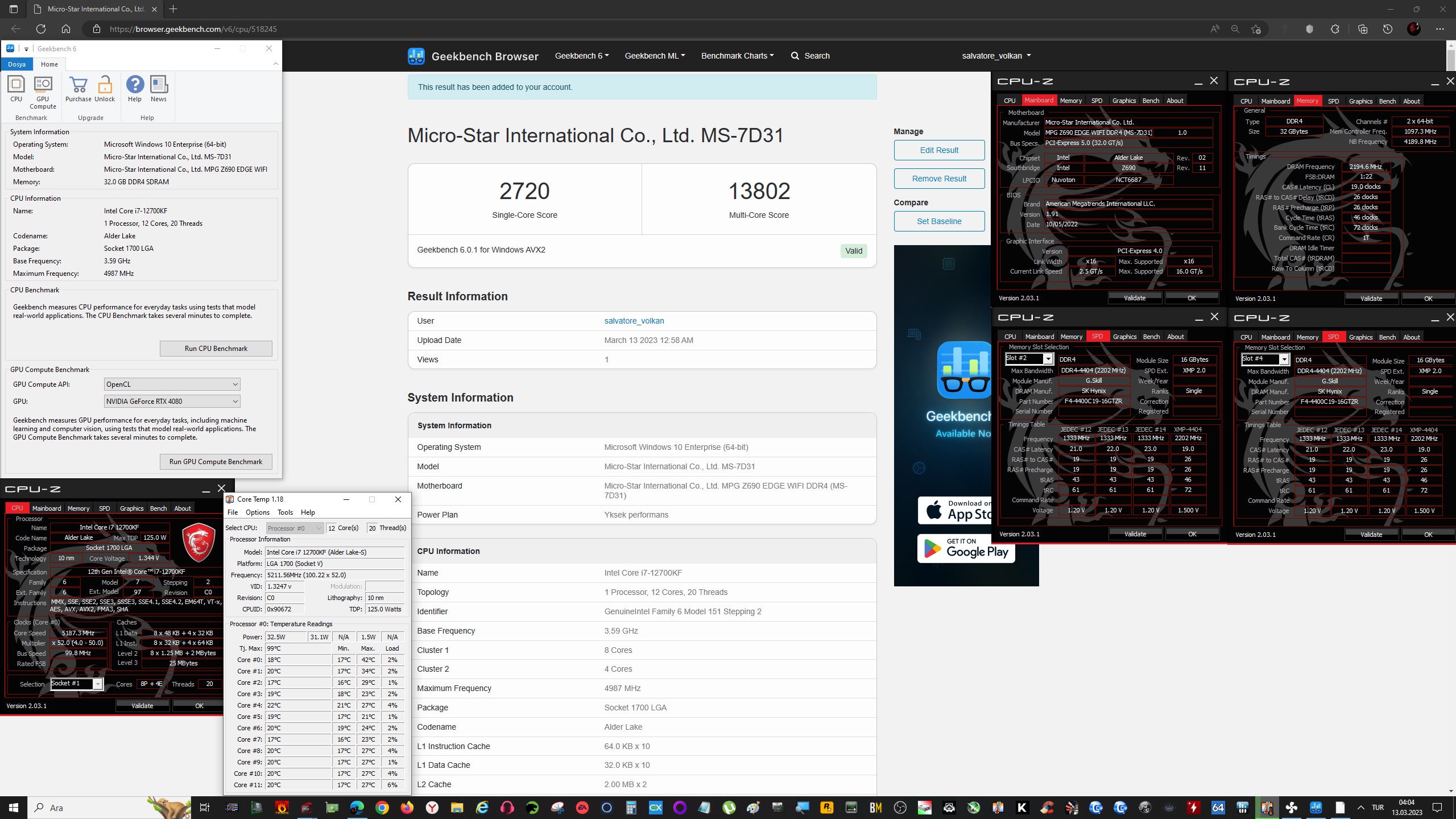Click the browser address bar URL
Screen dimensions: 1456x819
[x=193, y=29]
